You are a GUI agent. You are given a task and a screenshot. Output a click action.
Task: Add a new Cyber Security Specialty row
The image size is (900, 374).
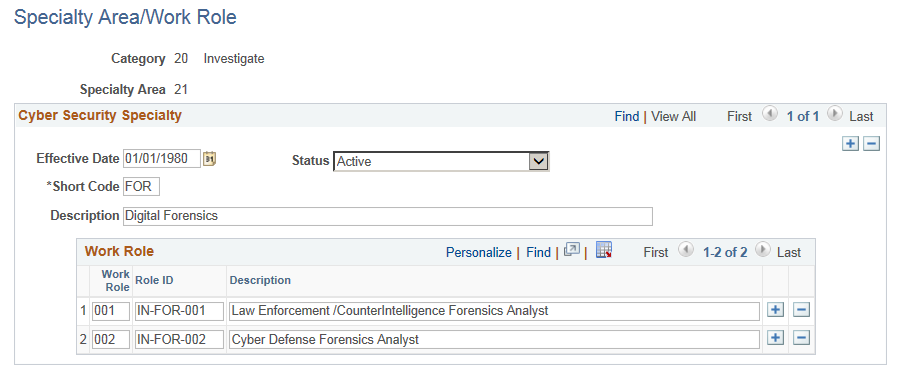point(850,144)
